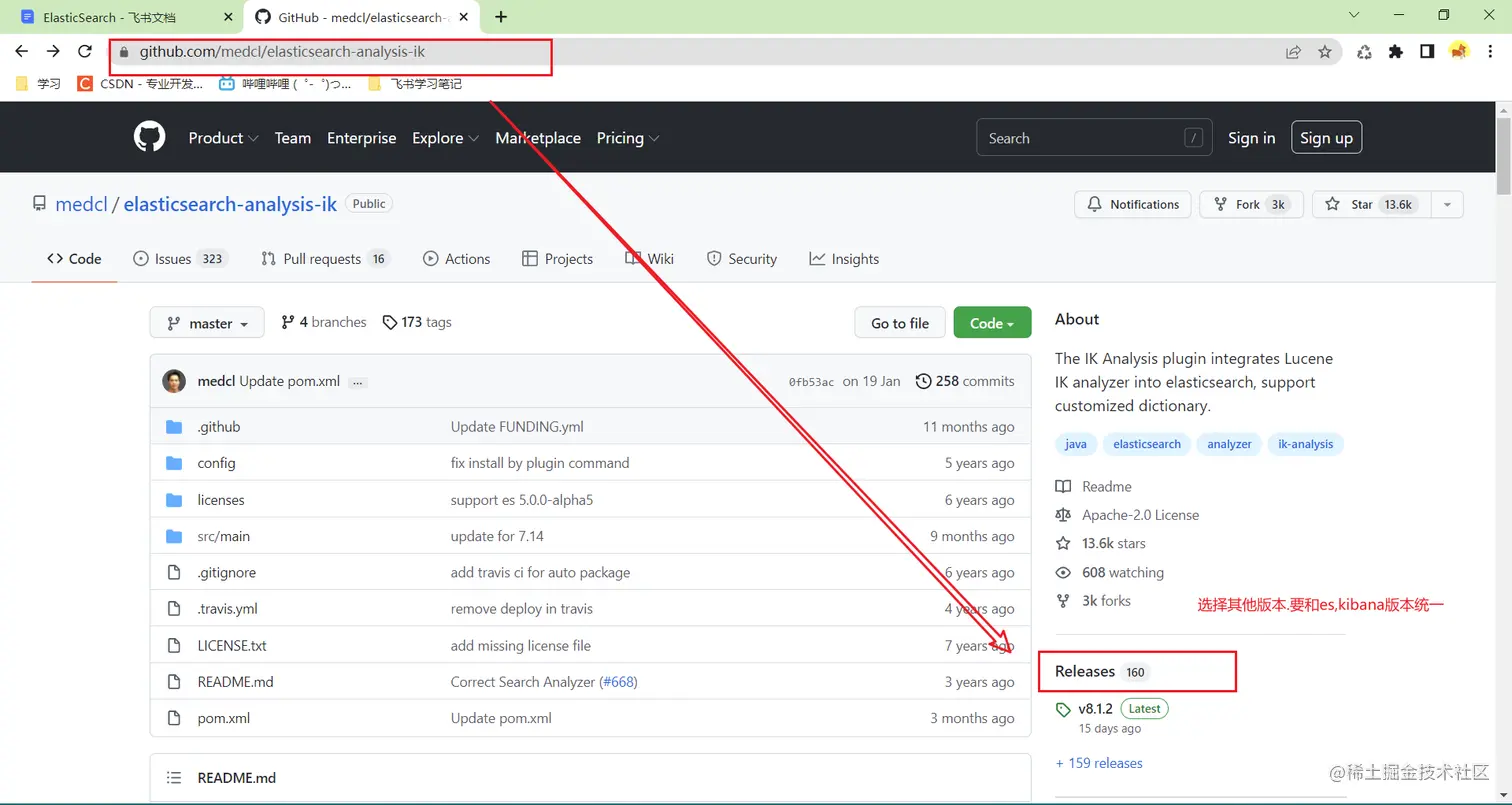This screenshot has width=1512, height=805.
Task: Open the .gitignore file
Action: tap(227, 573)
